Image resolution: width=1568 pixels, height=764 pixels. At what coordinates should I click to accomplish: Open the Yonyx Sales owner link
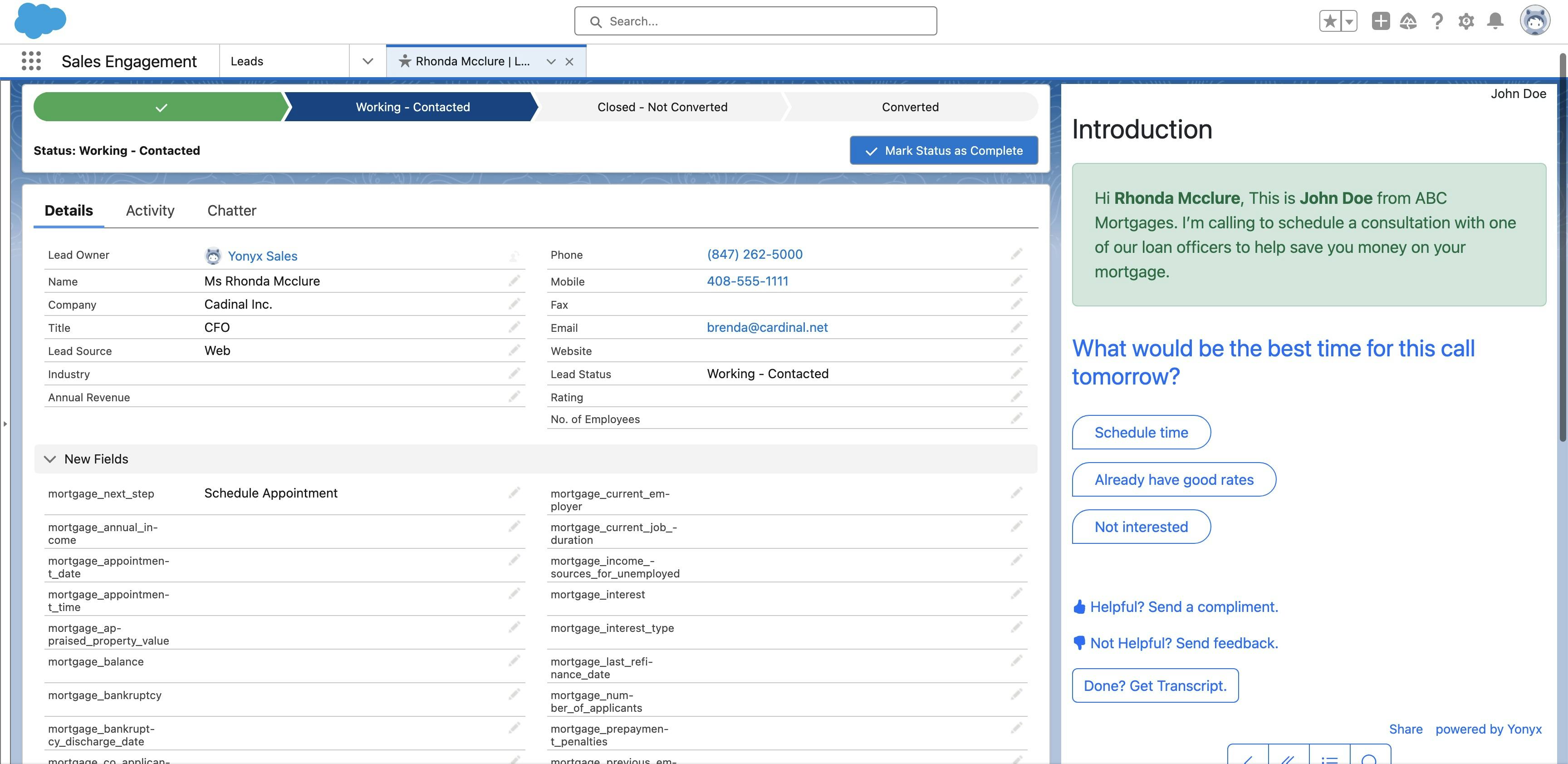click(x=262, y=256)
